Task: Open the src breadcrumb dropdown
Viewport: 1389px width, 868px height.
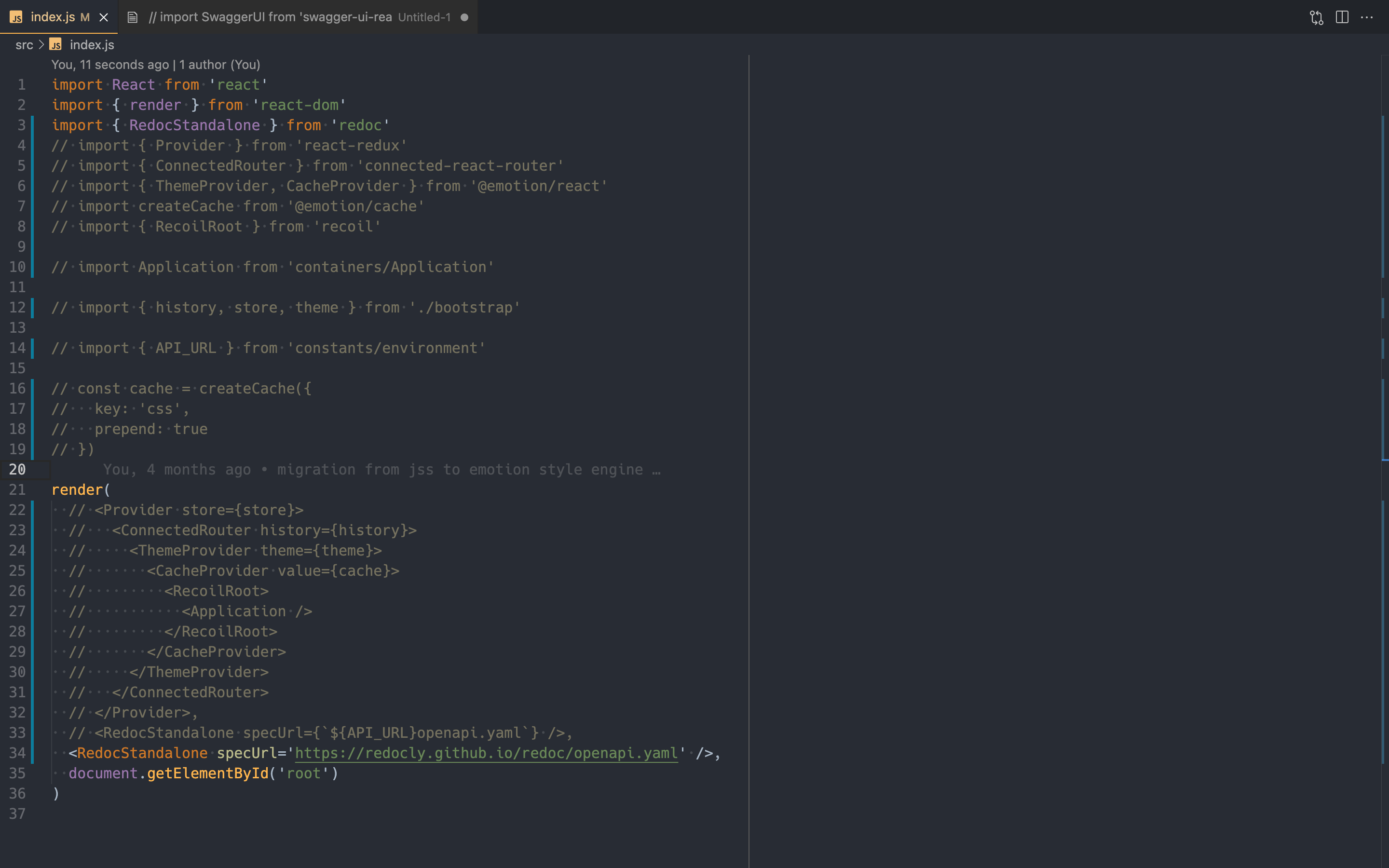Action: point(24,44)
